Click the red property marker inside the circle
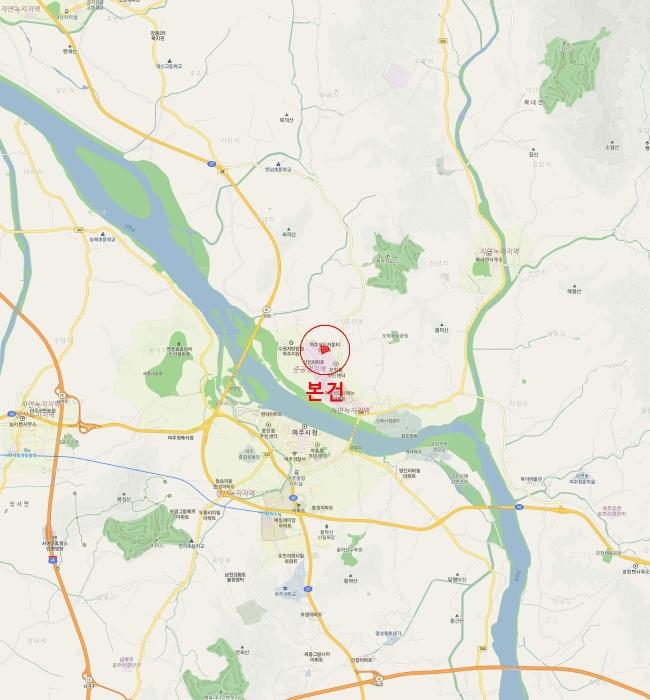The width and height of the screenshot is (650, 700). pos(325,351)
